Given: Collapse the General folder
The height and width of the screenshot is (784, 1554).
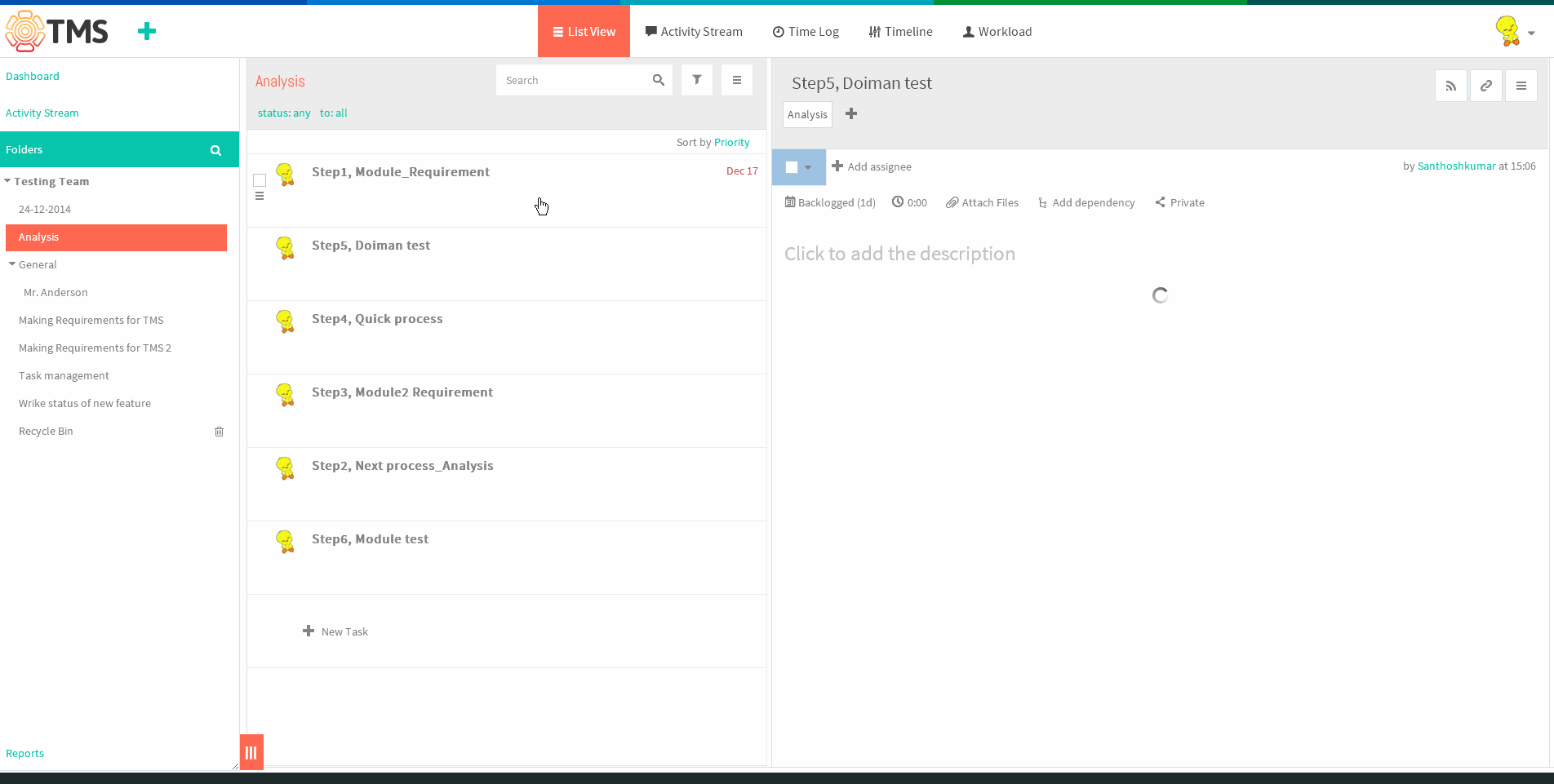Looking at the screenshot, I should (x=12, y=264).
